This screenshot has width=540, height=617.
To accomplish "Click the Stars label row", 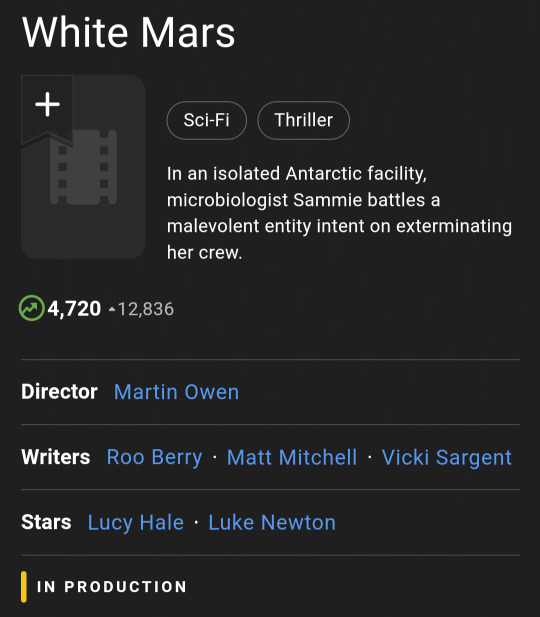I will pos(270,523).
